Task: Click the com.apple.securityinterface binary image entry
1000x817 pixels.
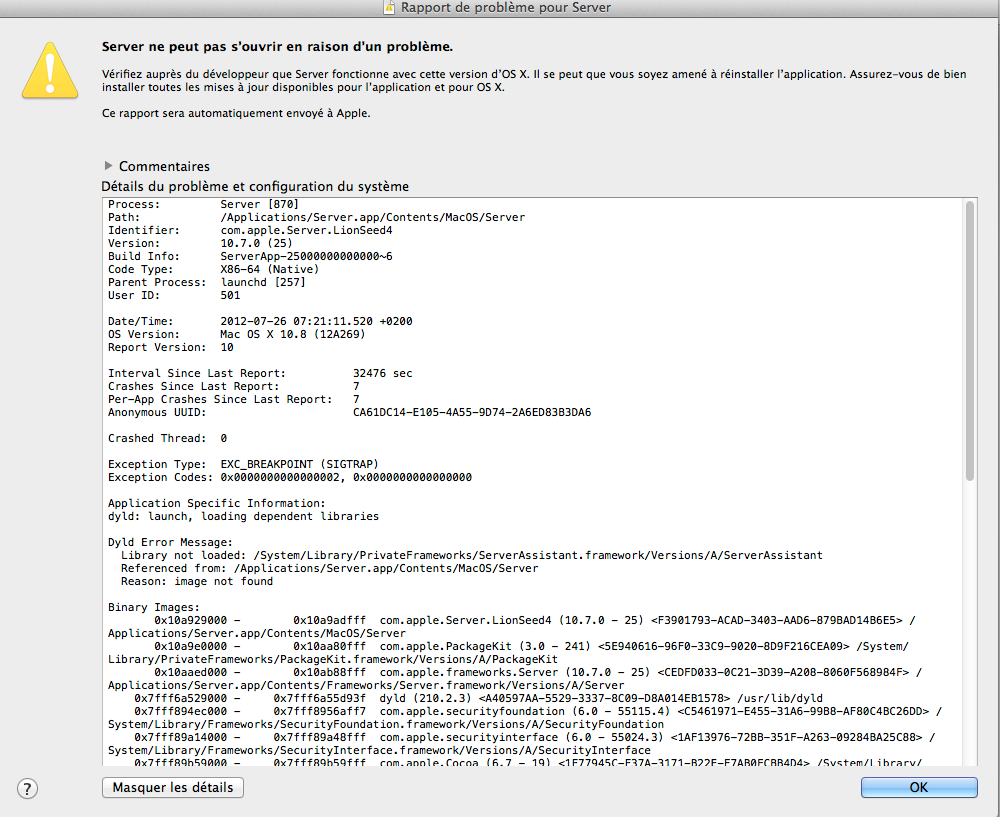Action: (x=522, y=744)
